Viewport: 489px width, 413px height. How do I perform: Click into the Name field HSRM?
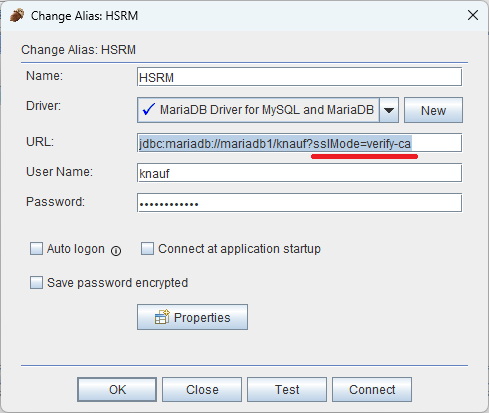pos(299,77)
